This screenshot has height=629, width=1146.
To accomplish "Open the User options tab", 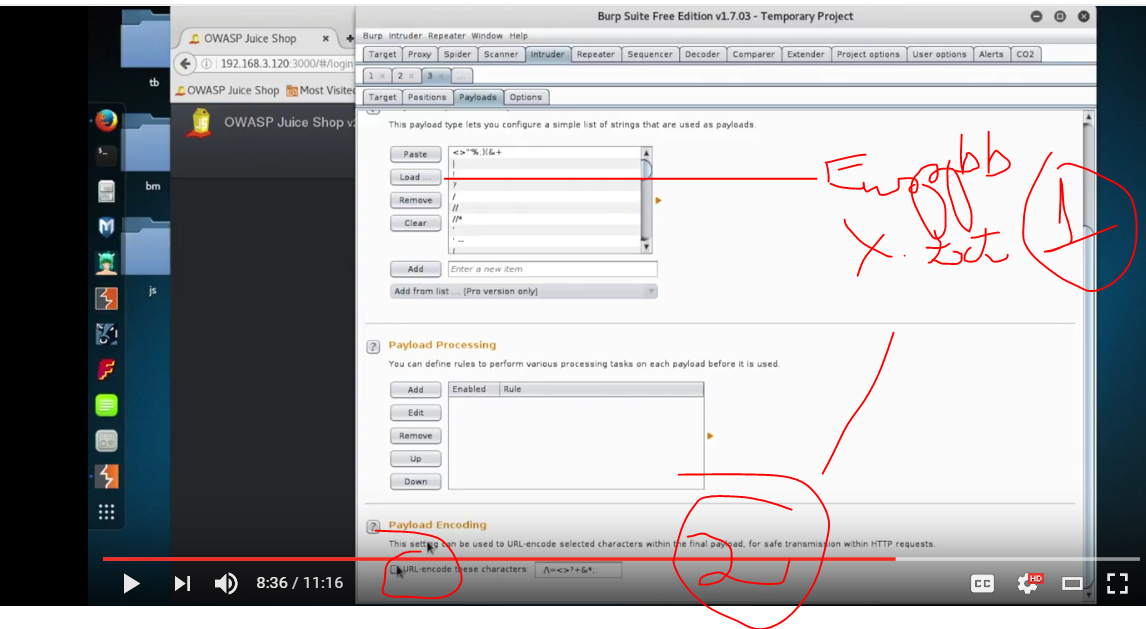I will [939, 54].
